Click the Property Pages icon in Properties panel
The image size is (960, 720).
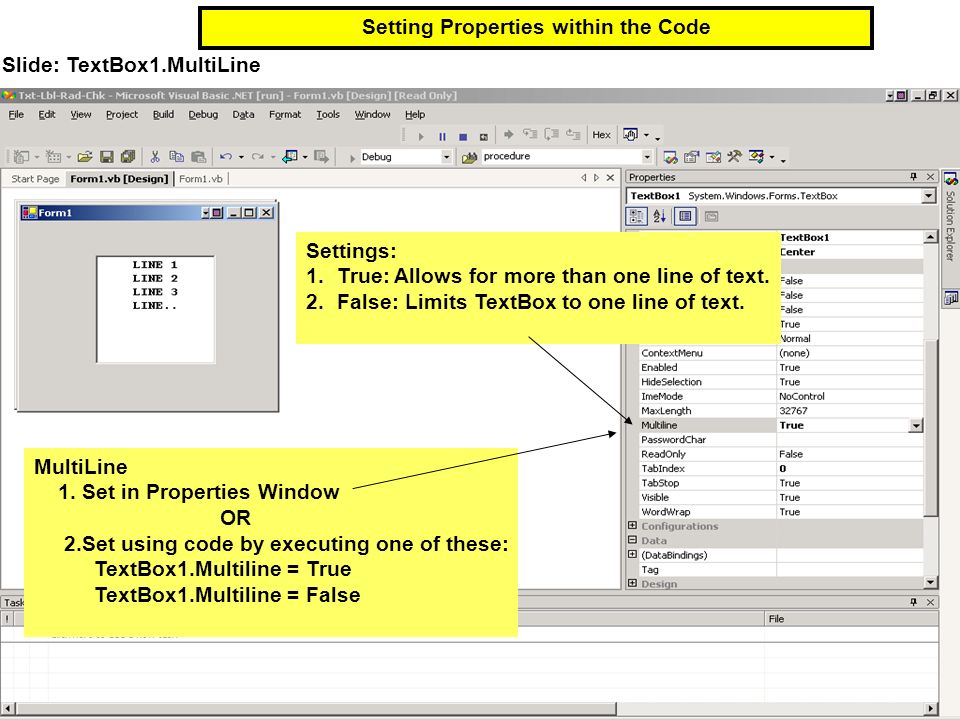711,216
